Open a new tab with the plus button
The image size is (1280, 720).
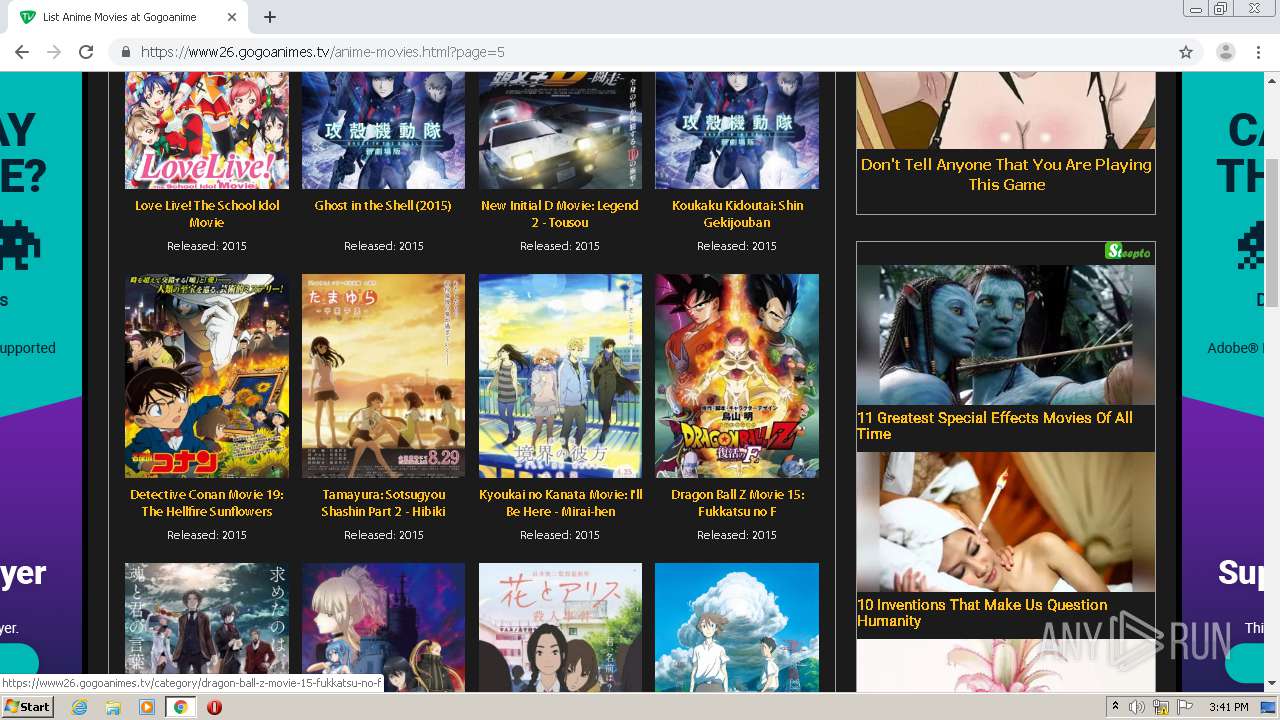pyautogui.click(x=270, y=17)
